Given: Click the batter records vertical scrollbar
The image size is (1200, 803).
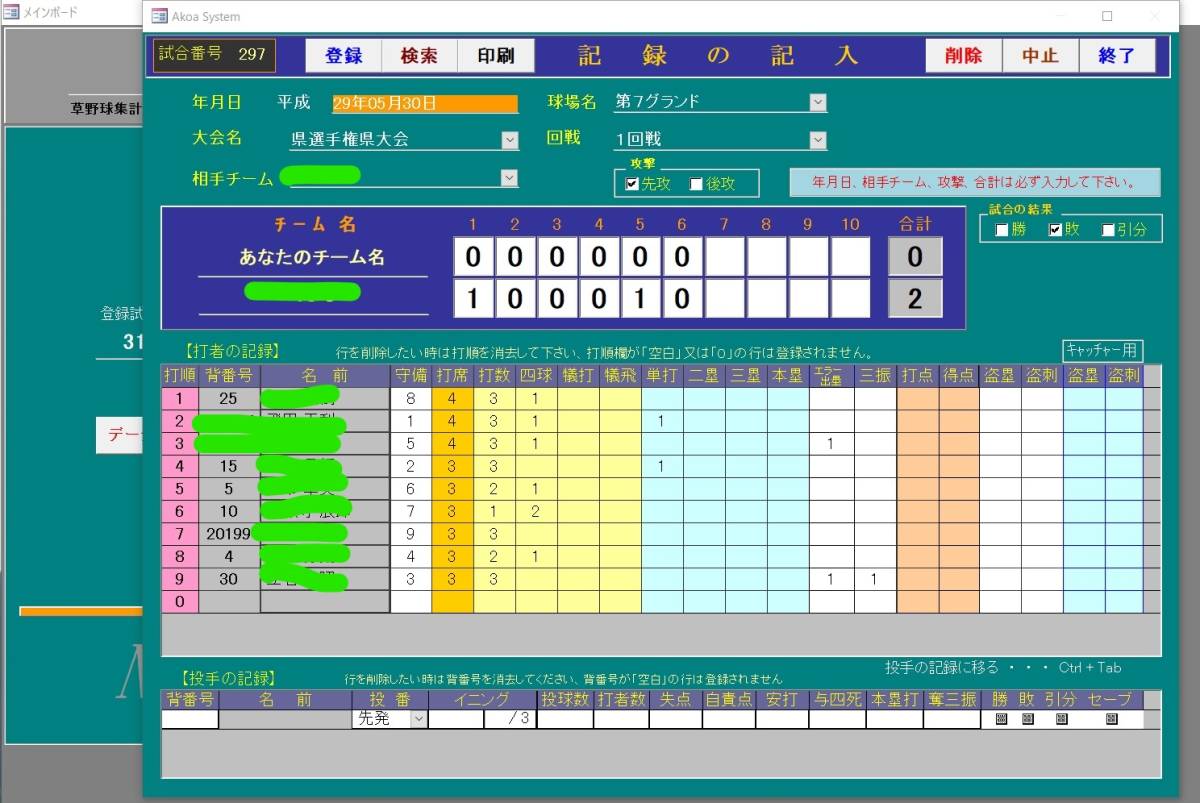Looking at the screenshot, I should [1152, 490].
